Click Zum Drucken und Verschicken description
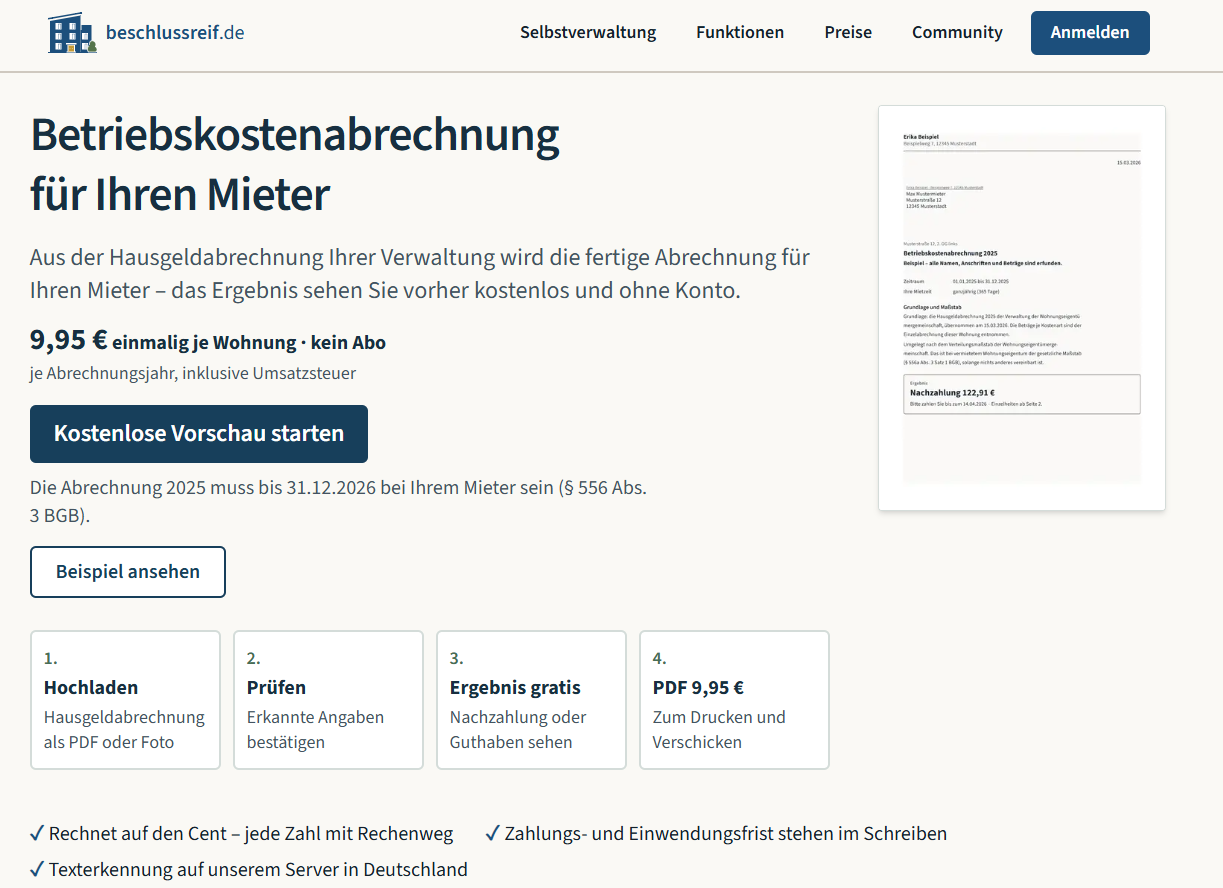 (x=719, y=729)
